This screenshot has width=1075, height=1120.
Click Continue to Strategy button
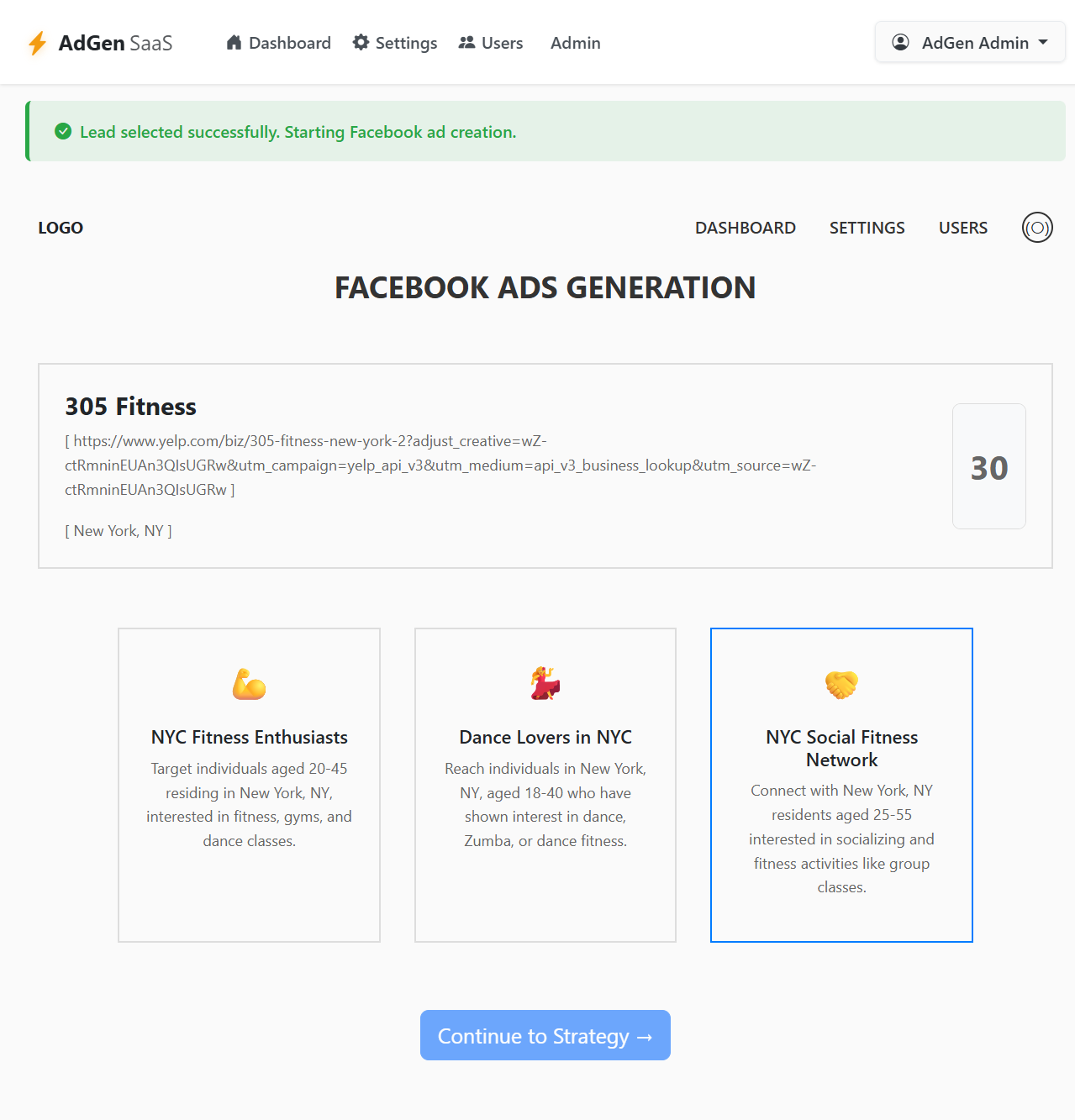click(545, 1035)
